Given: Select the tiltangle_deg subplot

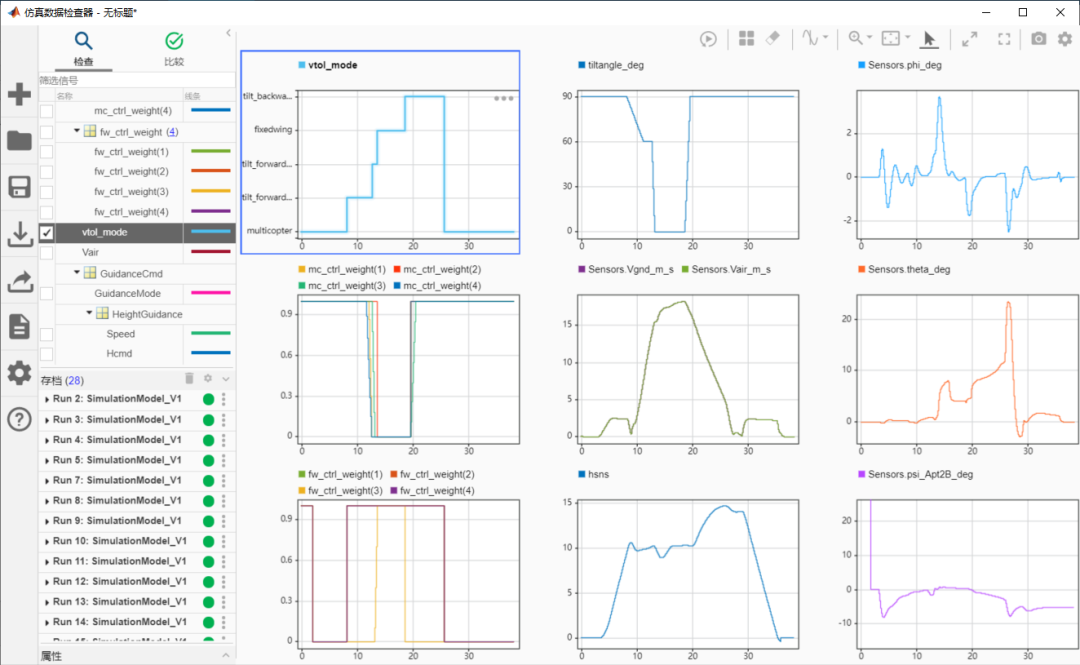Looking at the screenshot, I should click(688, 165).
